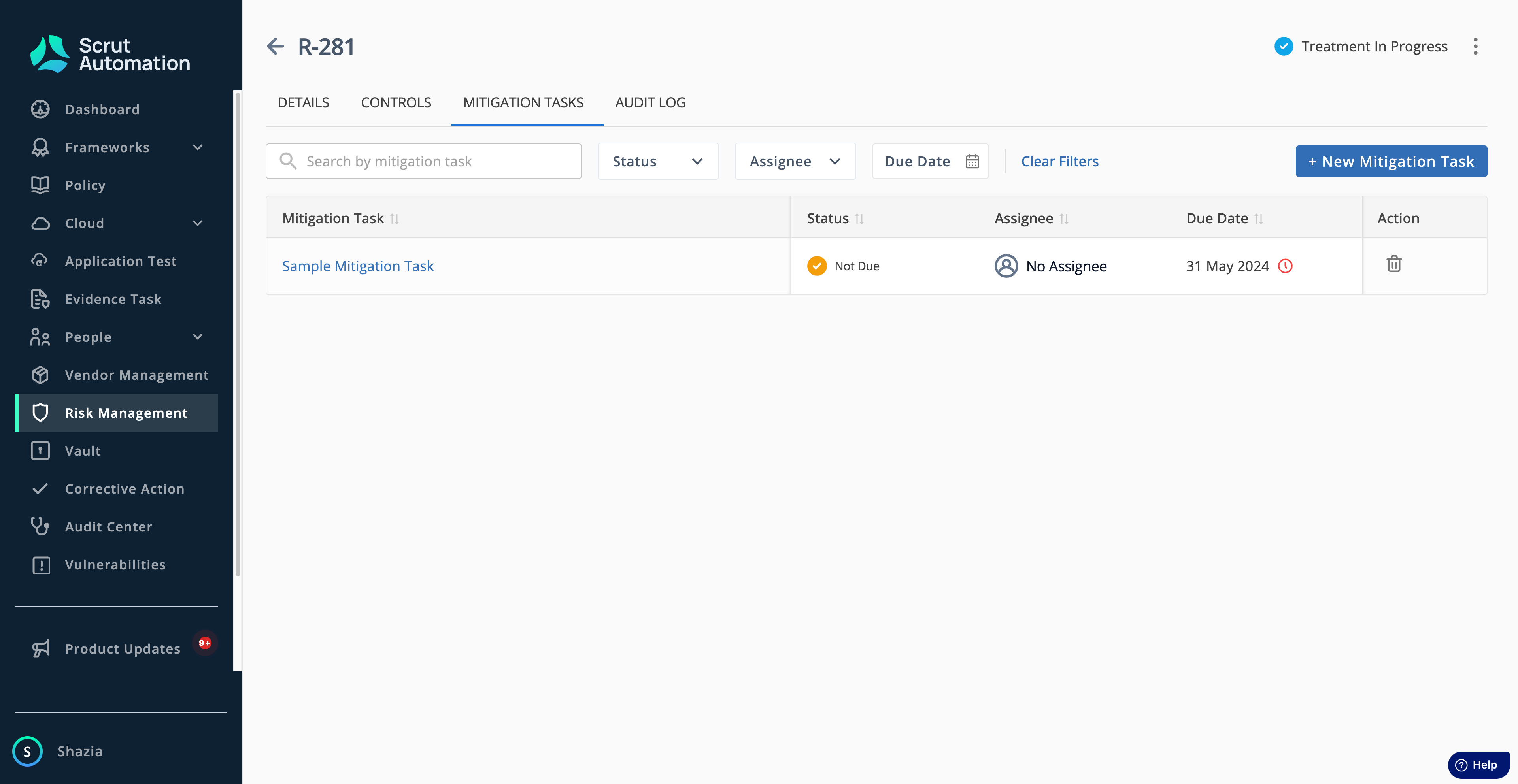1518x784 pixels.
Task: Open the Due Date picker
Action: (x=931, y=161)
